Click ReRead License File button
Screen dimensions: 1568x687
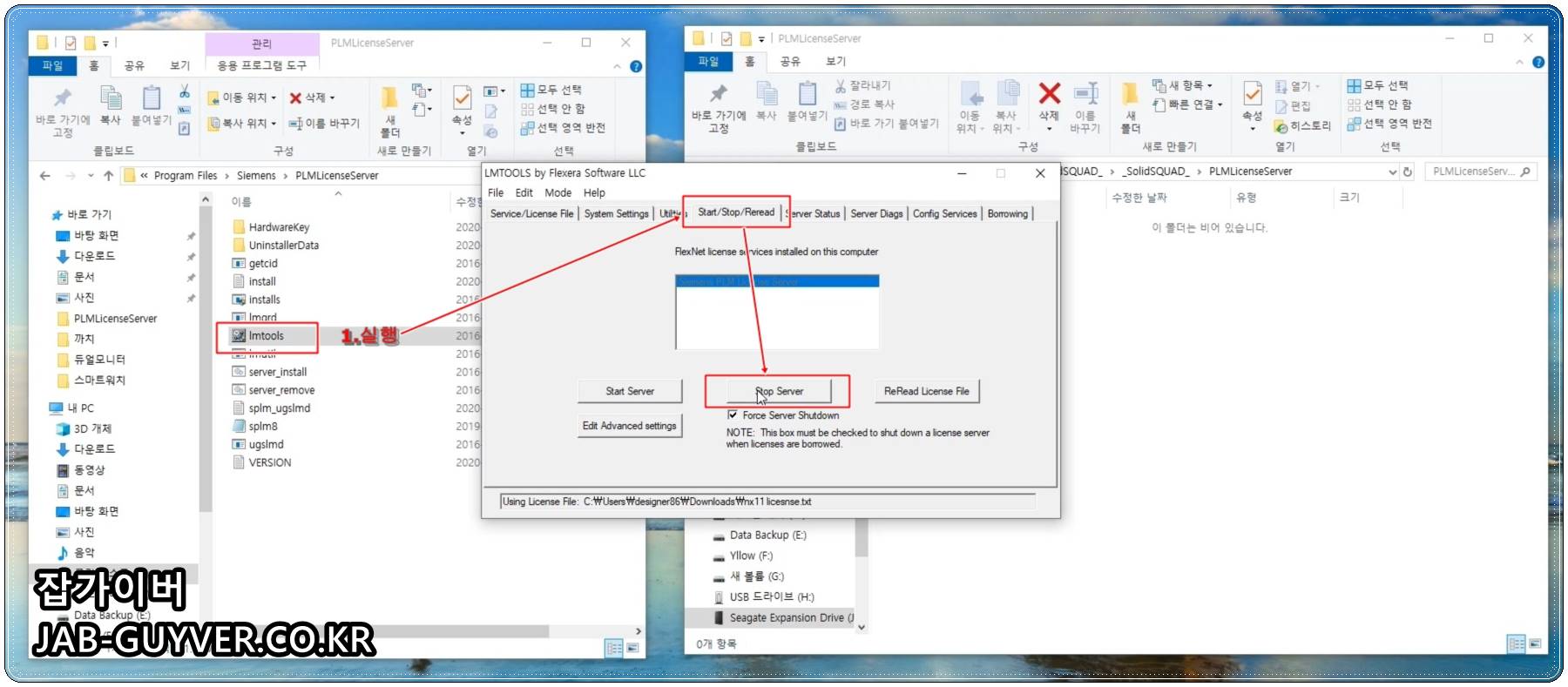pyautogui.click(x=926, y=392)
